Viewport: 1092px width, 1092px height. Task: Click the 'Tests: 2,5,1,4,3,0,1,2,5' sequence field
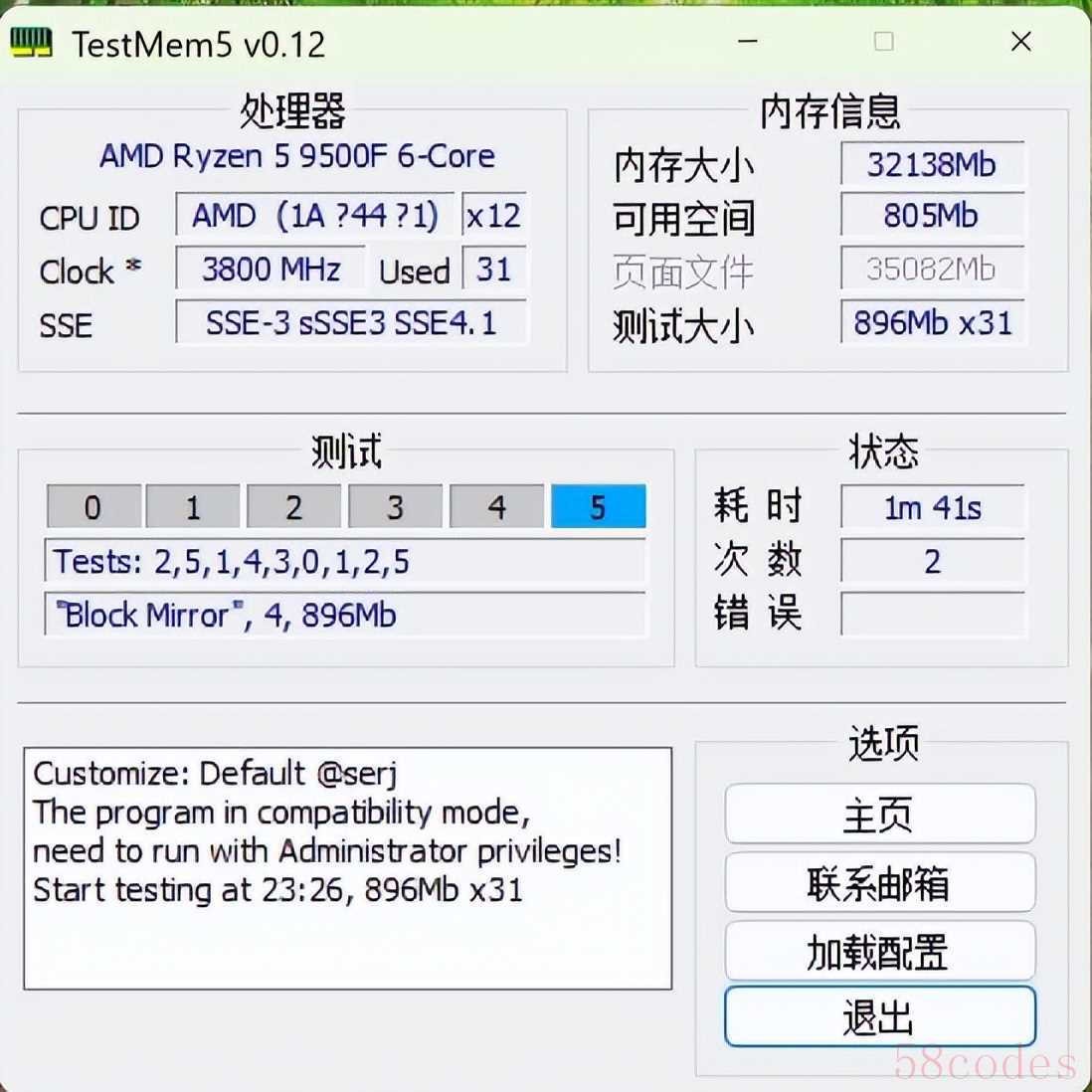point(345,561)
